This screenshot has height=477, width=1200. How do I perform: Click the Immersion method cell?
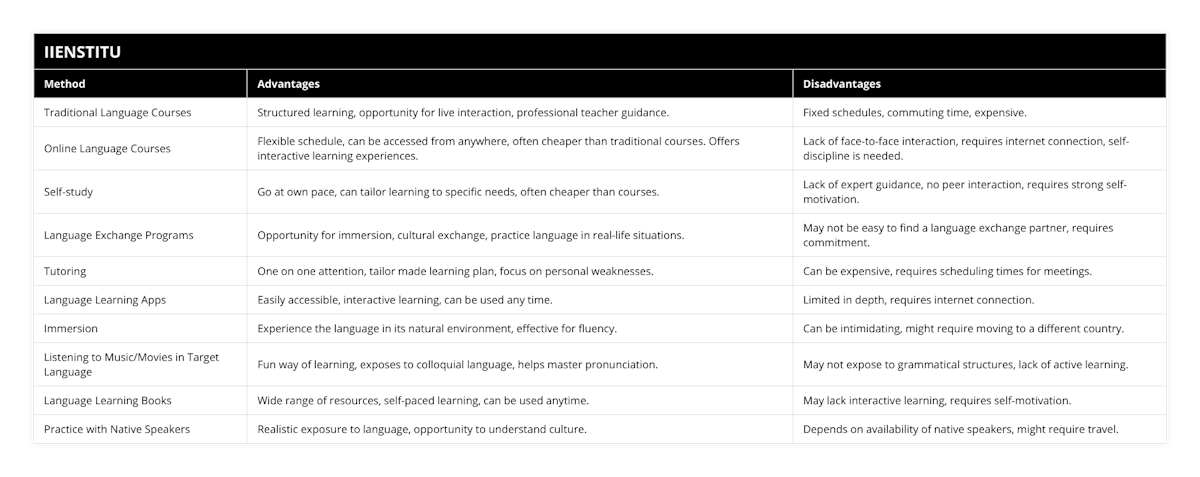(71, 328)
